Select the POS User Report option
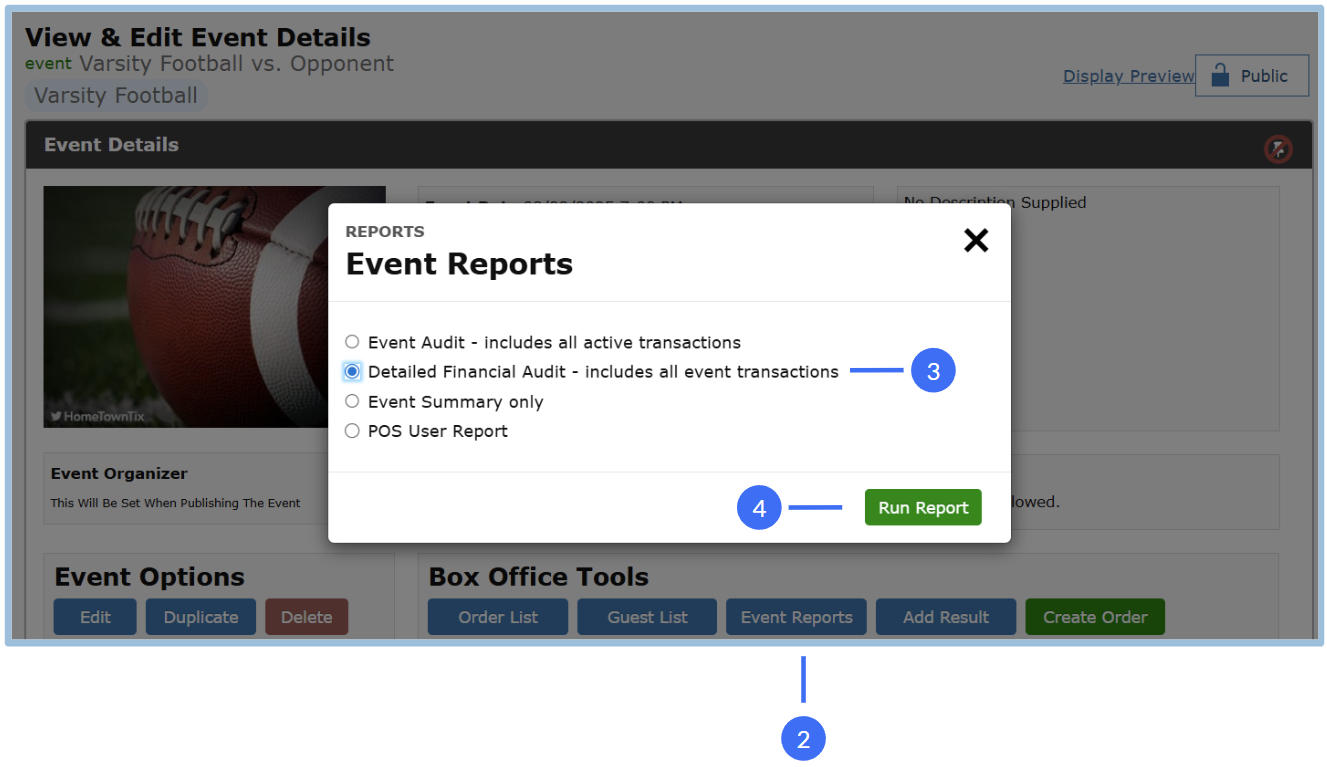1327x767 pixels. point(352,431)
